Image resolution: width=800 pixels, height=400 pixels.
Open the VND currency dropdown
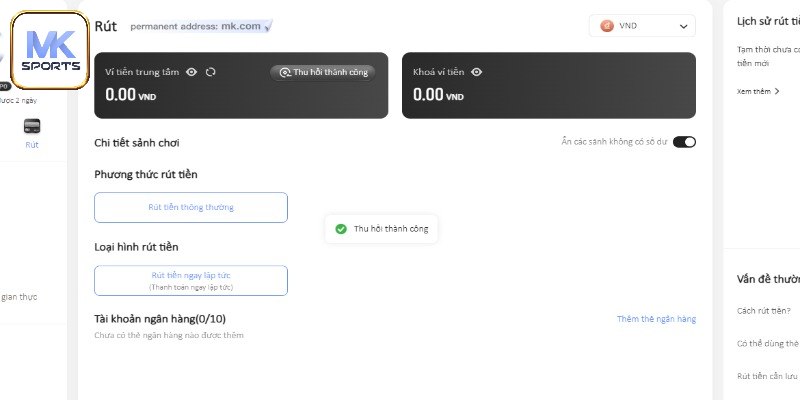[642, 26]
